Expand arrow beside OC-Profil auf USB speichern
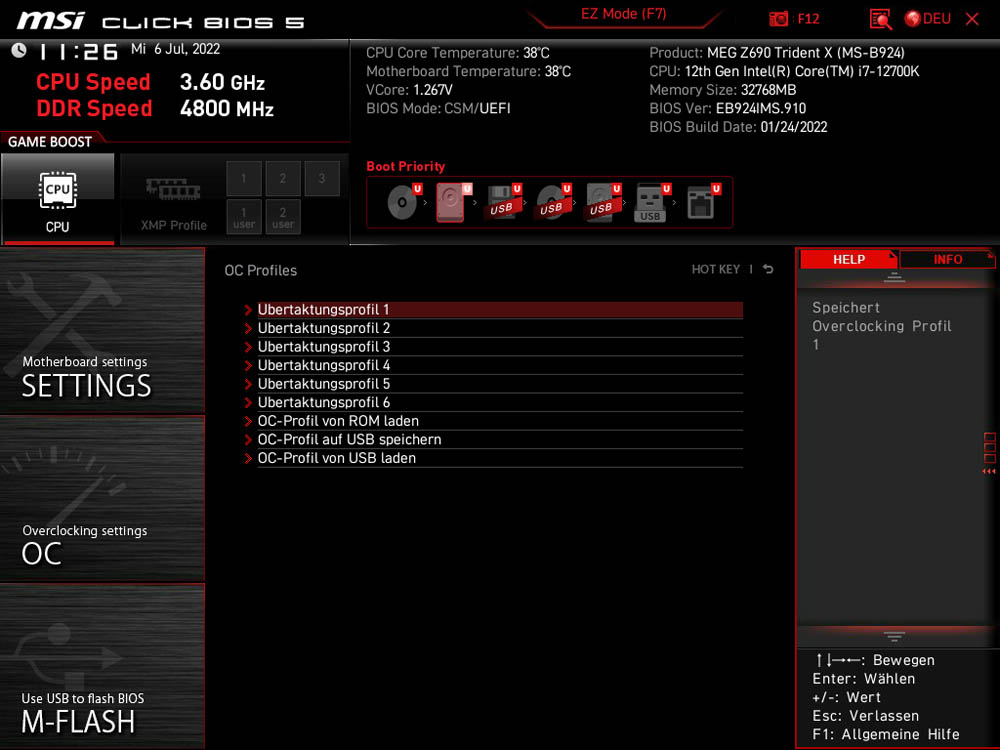This screenshot has height=750, width=1000. (x=248, y=439)
